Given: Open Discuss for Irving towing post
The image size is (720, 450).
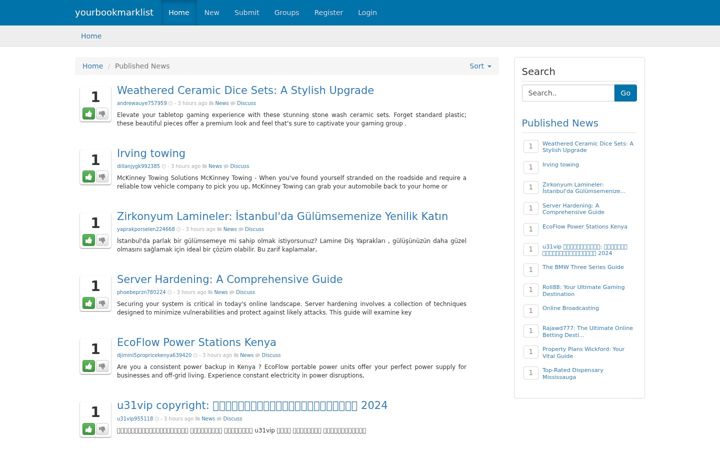Looking at the screenshot, I should 239,166.
